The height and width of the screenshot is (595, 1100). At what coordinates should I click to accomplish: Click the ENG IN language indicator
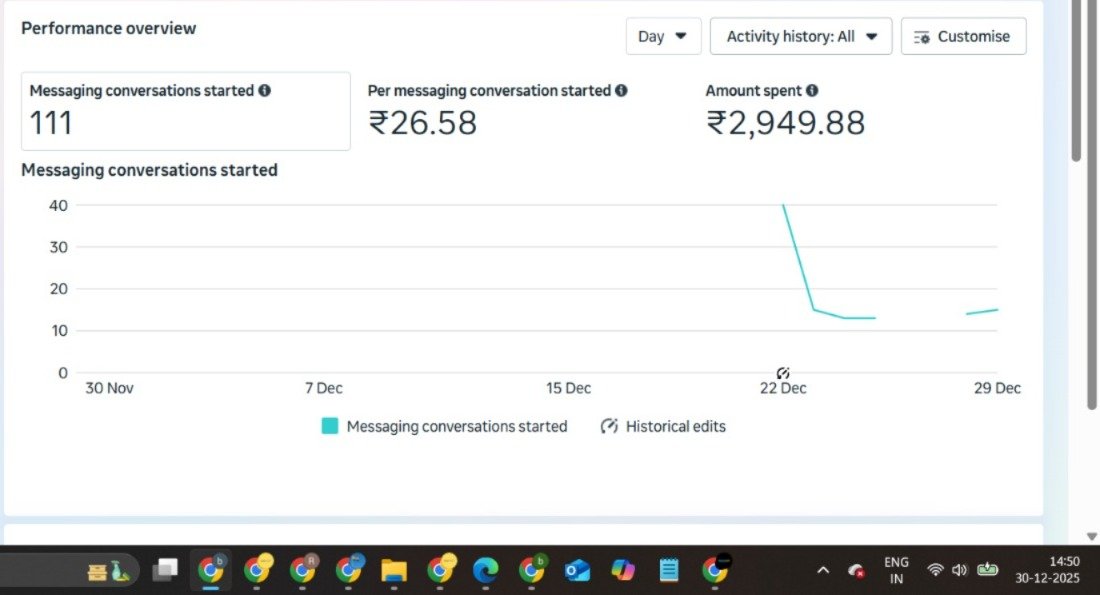(x=896, y=570)
